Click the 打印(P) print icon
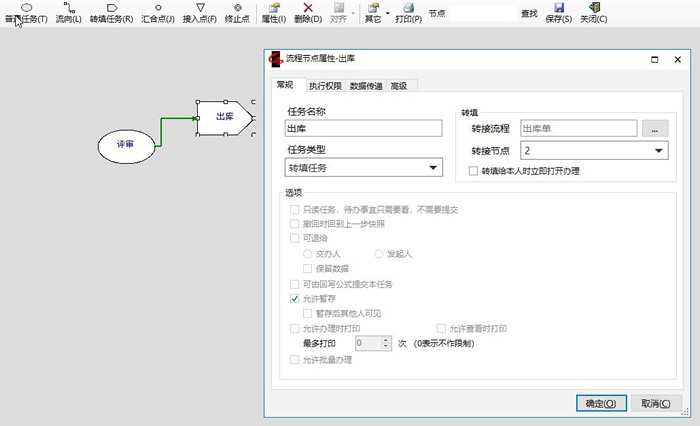Image resolution: width=700 pixels, height=426 pixels. pos(408,13)
